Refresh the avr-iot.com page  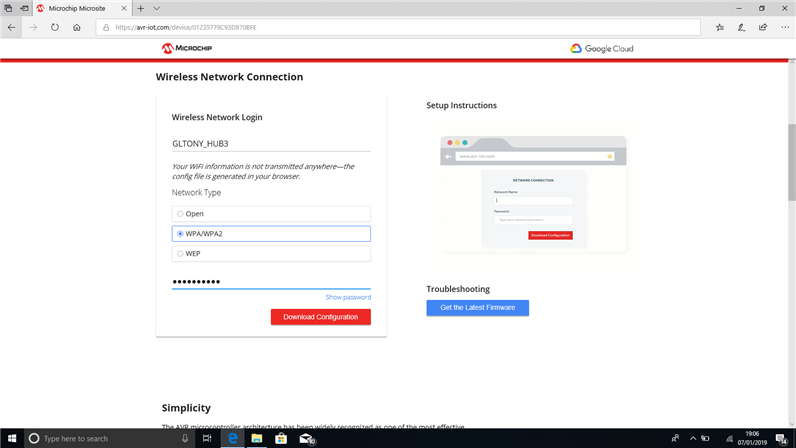tap(55, 27)
